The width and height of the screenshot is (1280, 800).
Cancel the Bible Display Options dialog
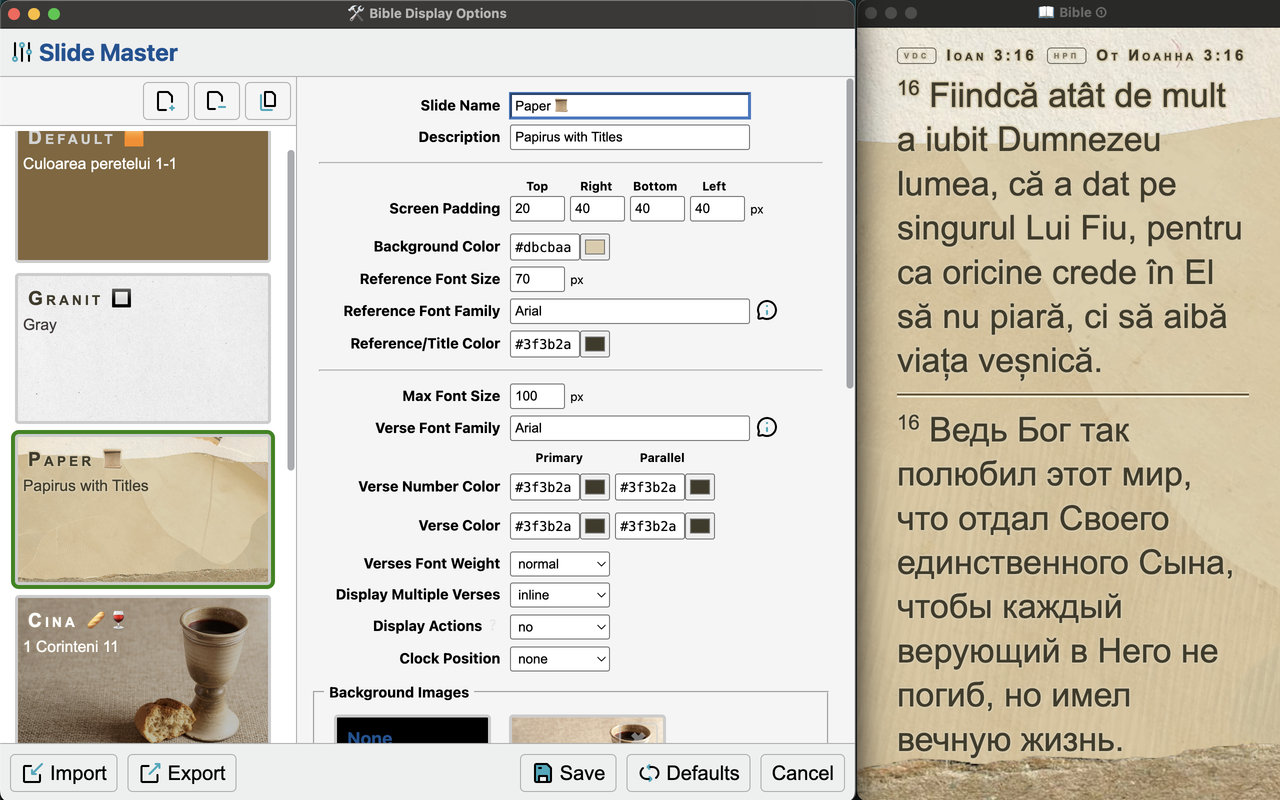click(x=802, y=773)
